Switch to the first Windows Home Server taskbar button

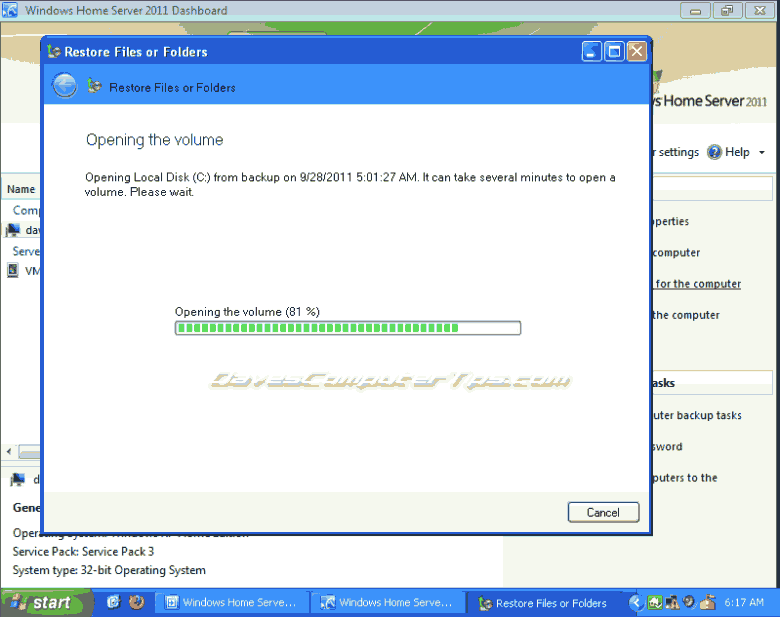(x=231, y=603)
